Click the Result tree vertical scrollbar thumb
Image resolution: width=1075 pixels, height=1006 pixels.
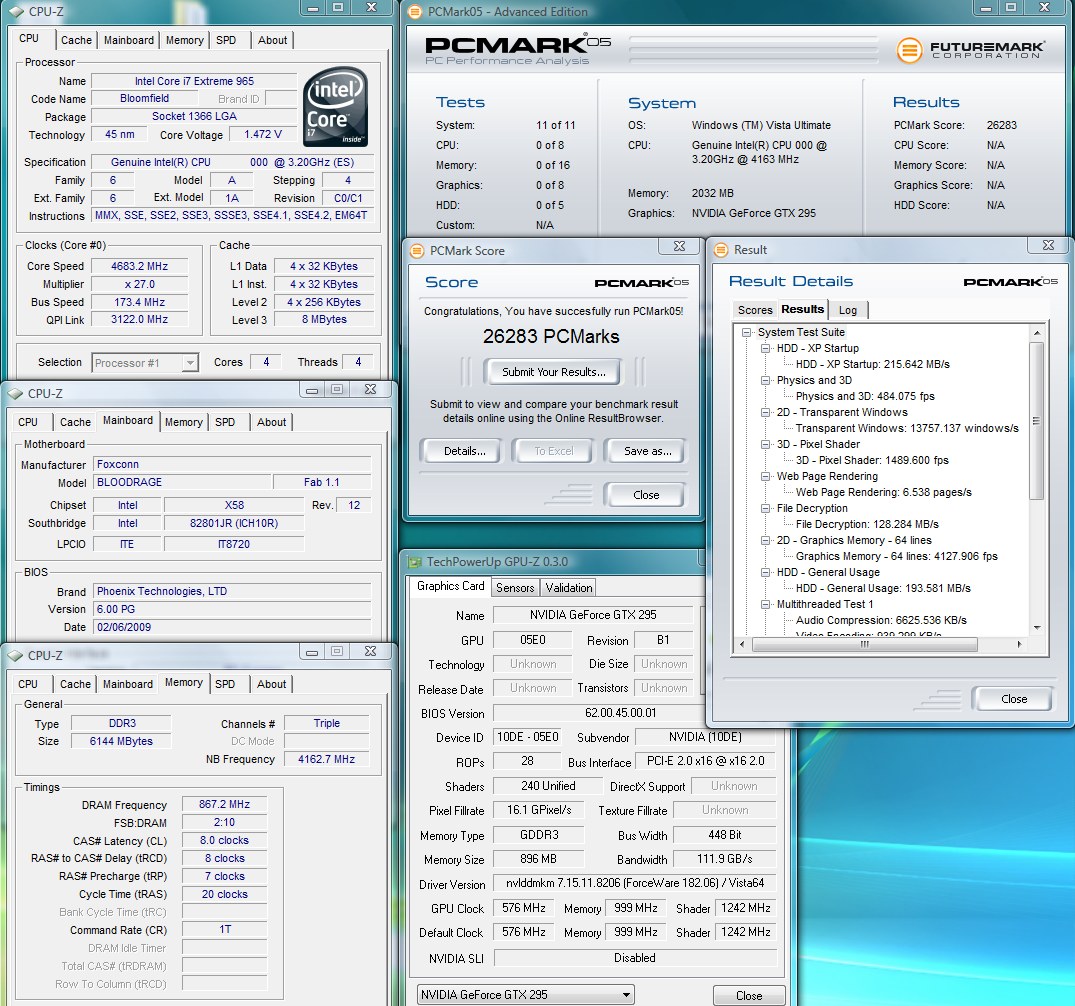1037,421
